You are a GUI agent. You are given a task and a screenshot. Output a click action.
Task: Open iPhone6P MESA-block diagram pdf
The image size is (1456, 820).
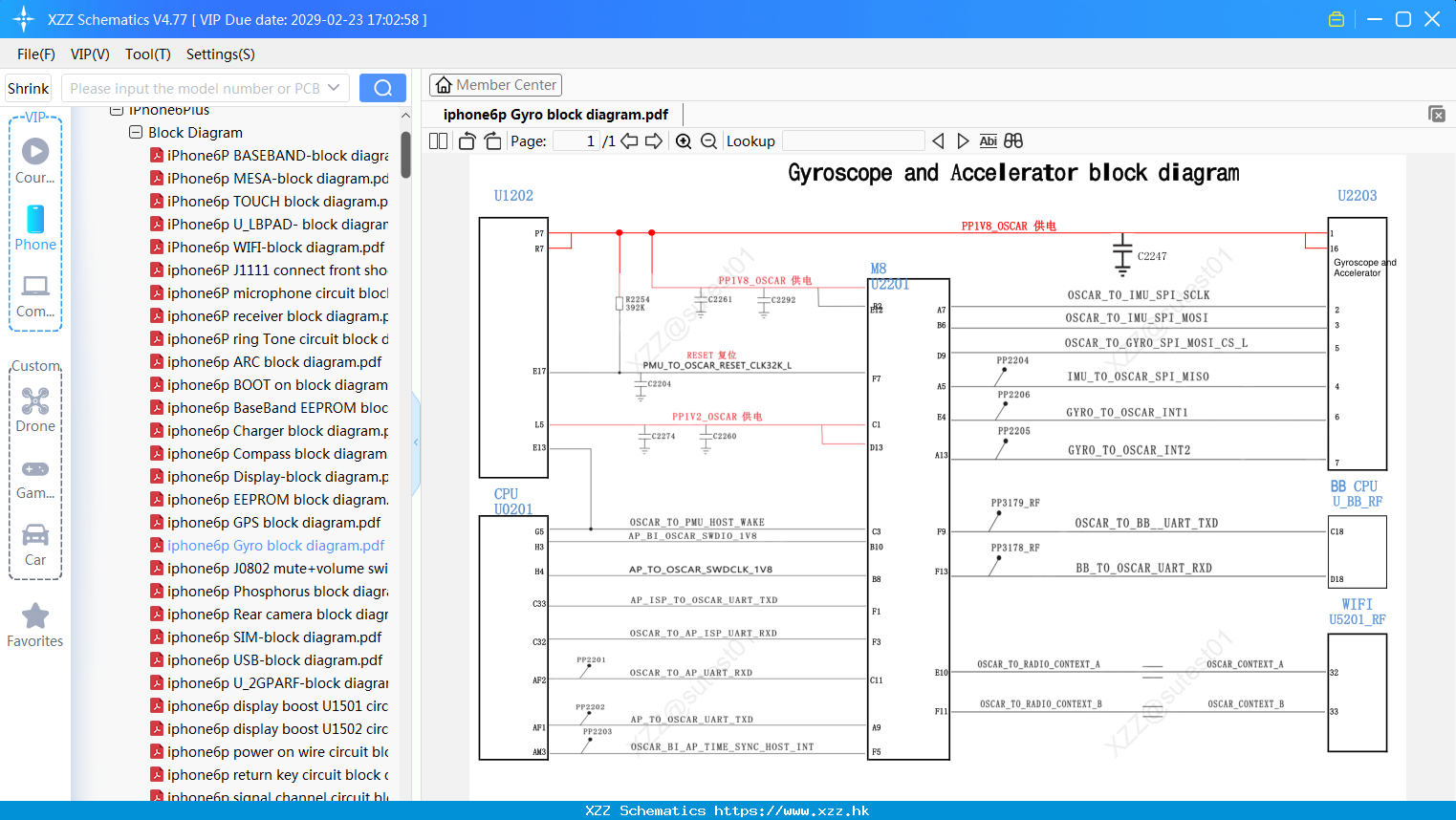pos(270,179)
